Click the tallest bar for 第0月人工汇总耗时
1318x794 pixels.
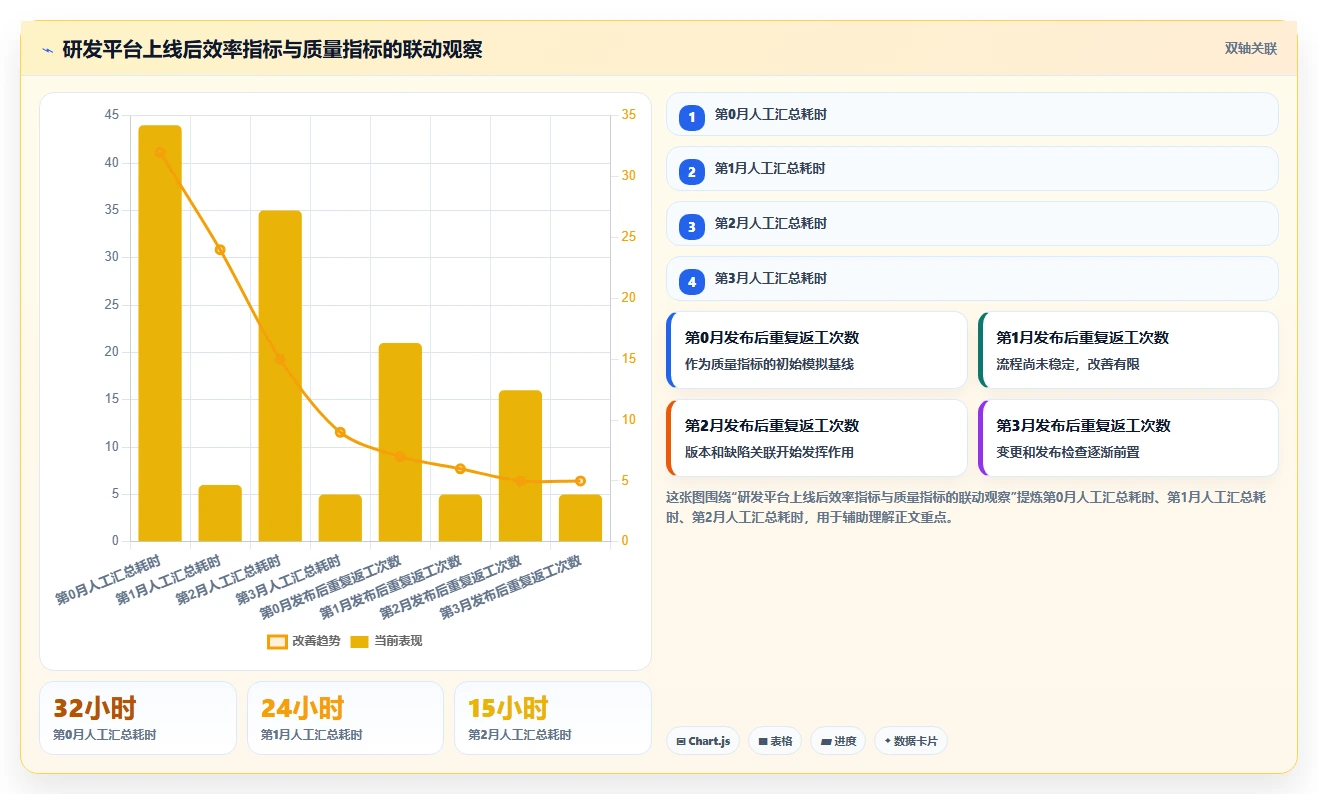pyautogui.click(x=160, y=333)
